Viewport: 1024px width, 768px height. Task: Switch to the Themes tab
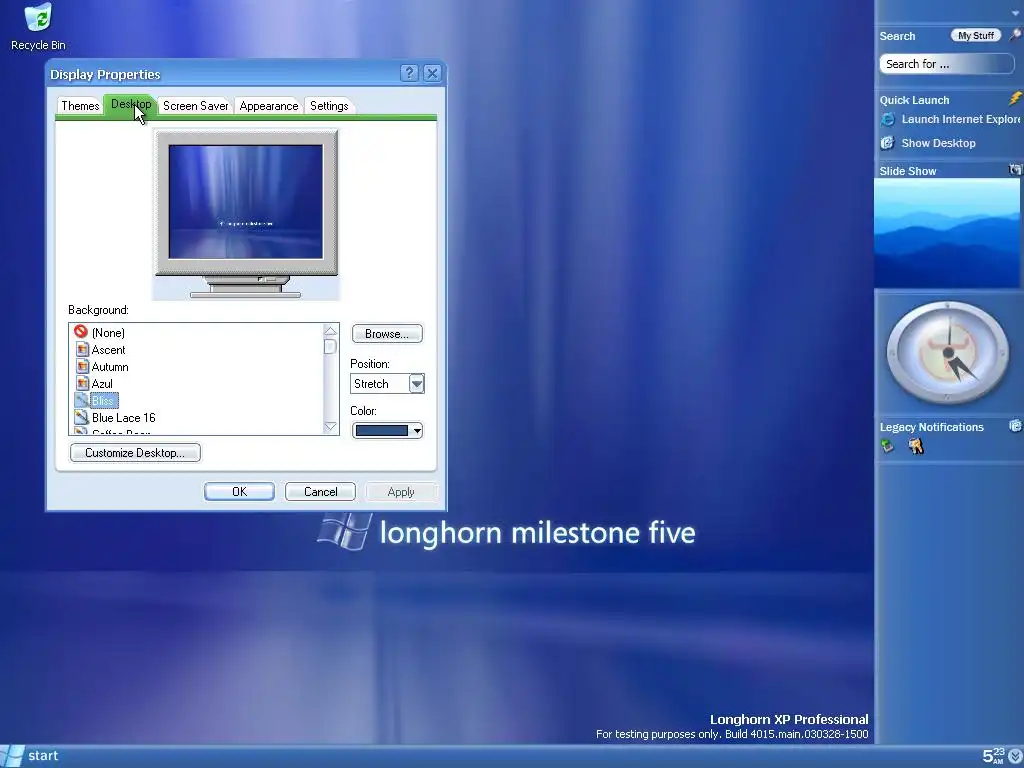pyautogui.click(x=80, y=106)
